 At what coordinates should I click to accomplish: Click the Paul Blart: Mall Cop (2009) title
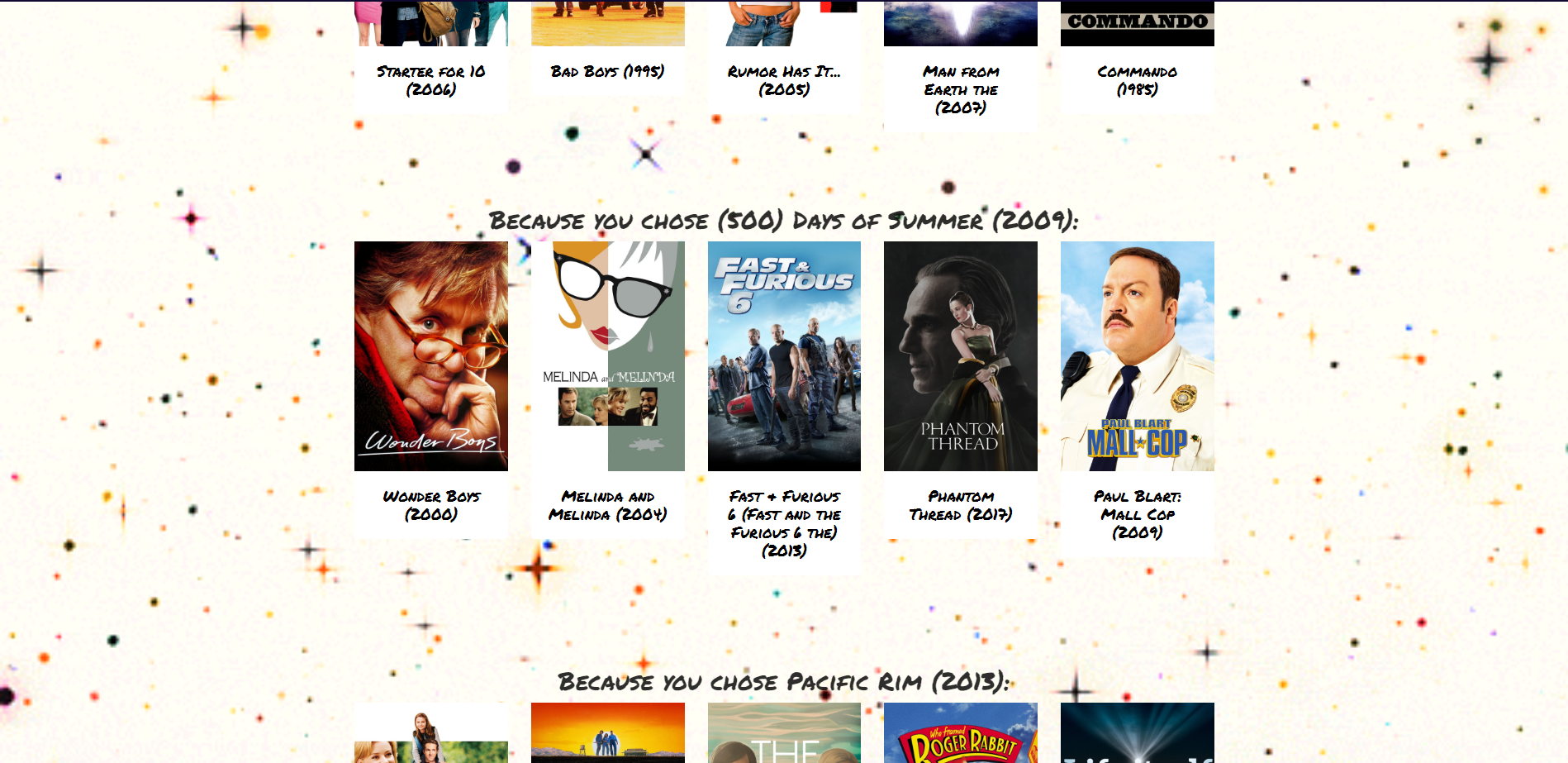1138,514
